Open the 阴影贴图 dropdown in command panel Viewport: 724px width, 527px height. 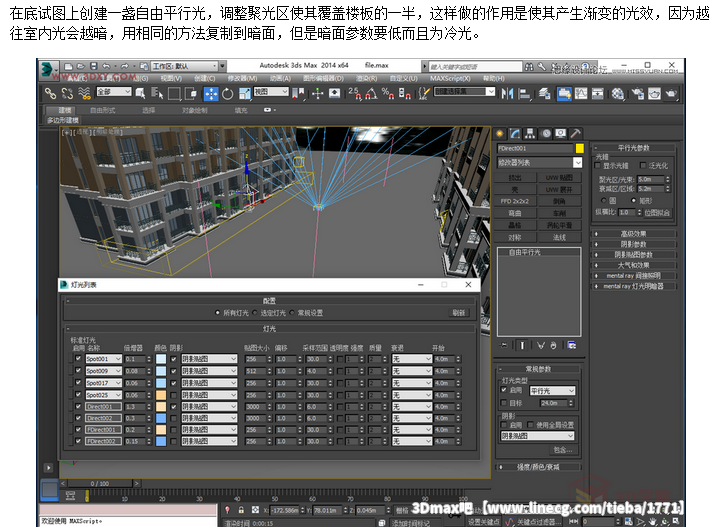click(537, 436)
